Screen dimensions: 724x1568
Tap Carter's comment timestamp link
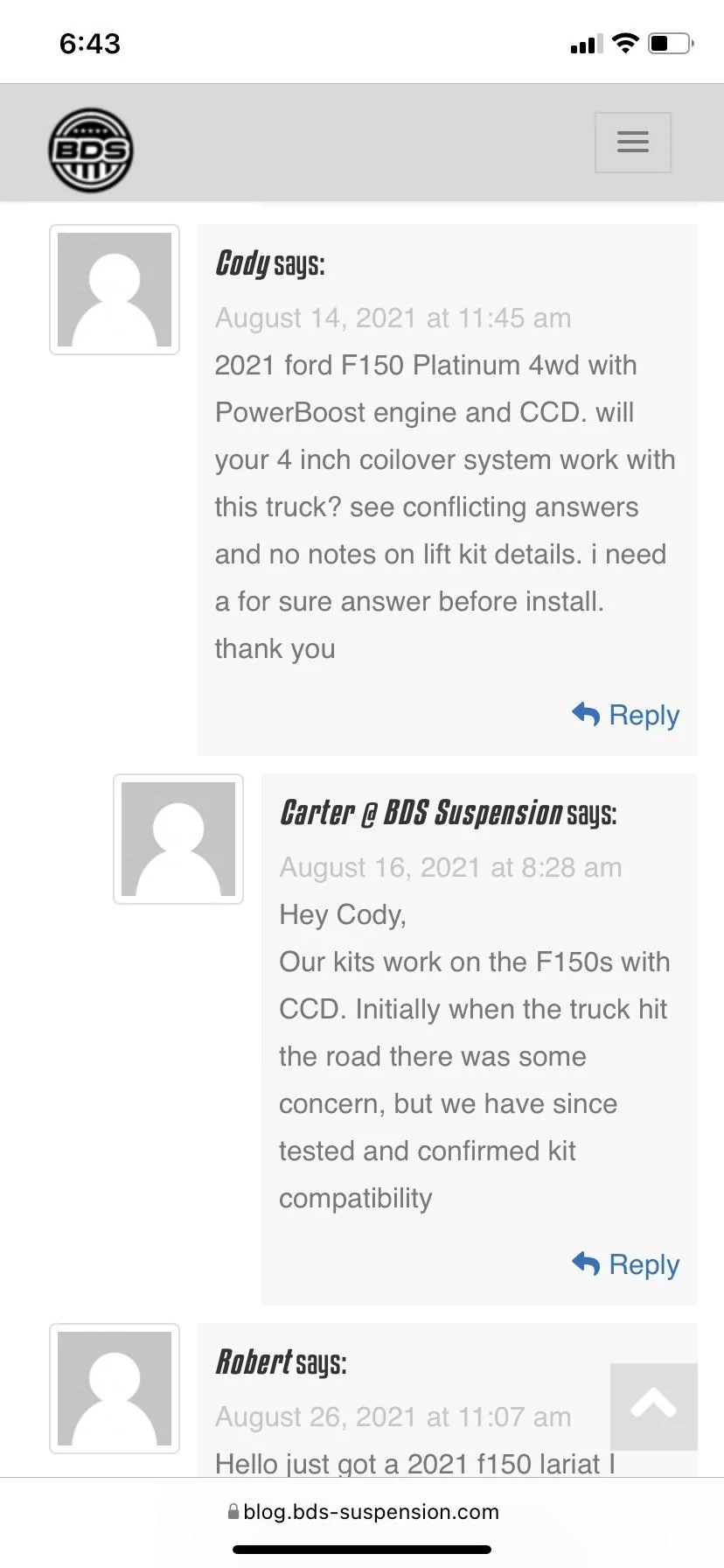450,867
